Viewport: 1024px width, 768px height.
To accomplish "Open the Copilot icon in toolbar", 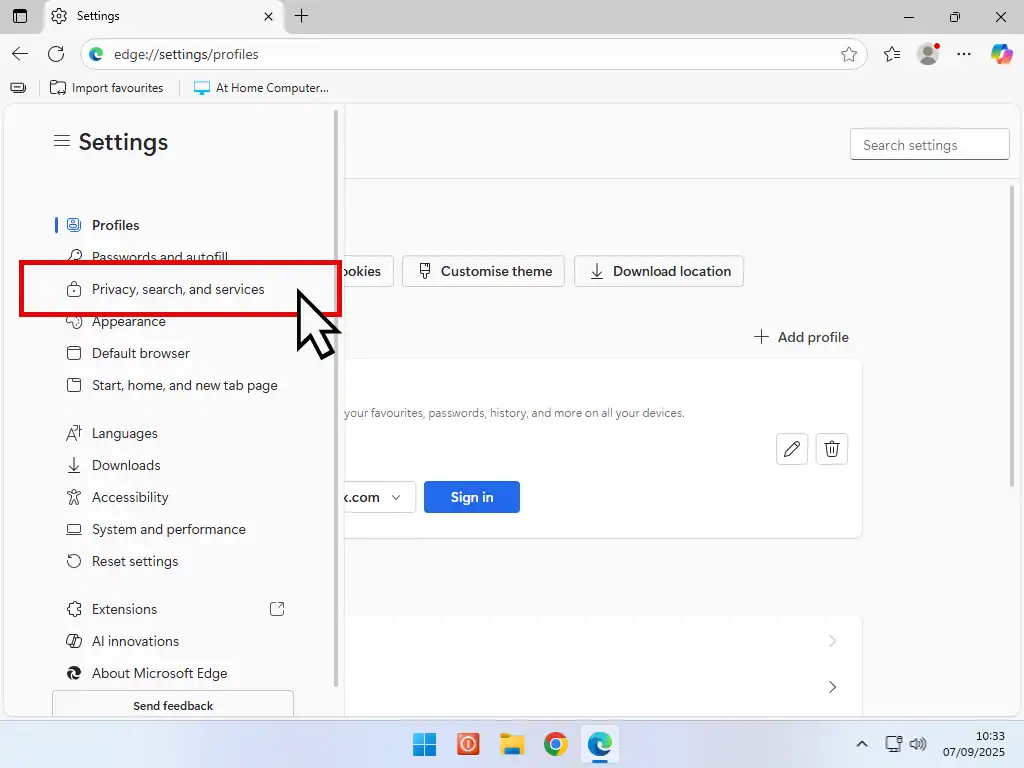I will (x=1001, y=54).
